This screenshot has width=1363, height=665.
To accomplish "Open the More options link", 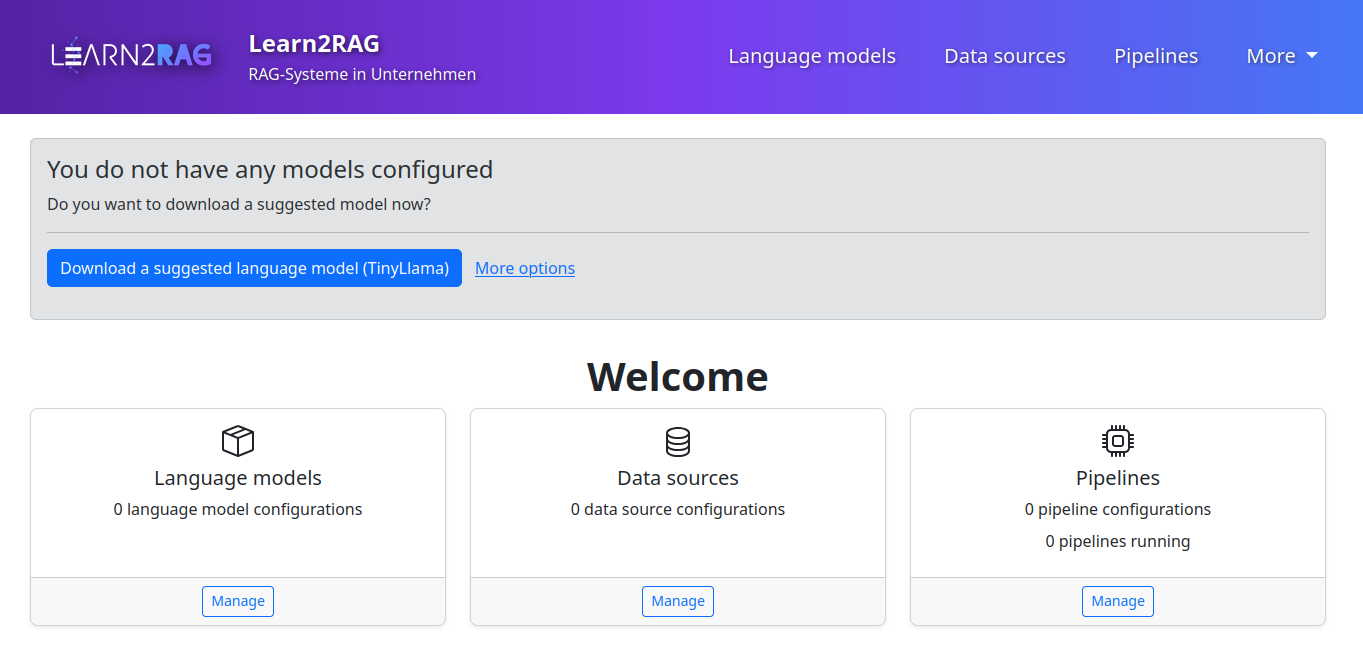I will coord(524,267).
